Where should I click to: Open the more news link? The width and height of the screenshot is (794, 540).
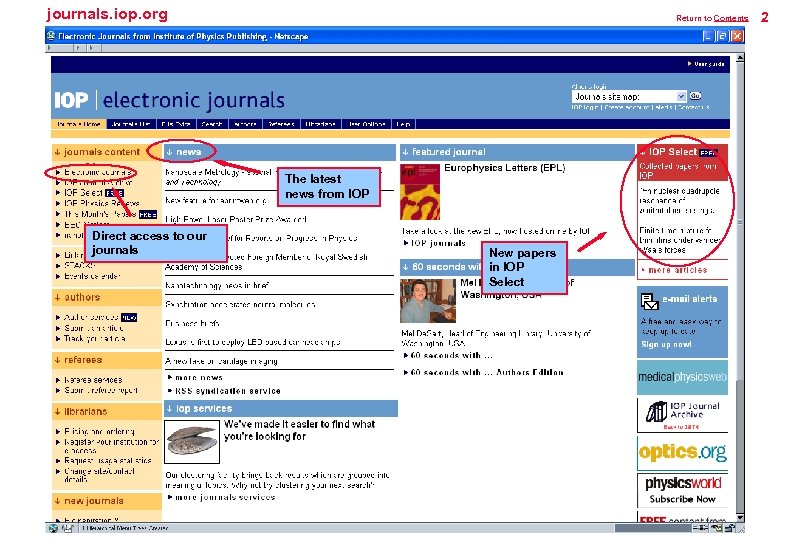(198, 377)
